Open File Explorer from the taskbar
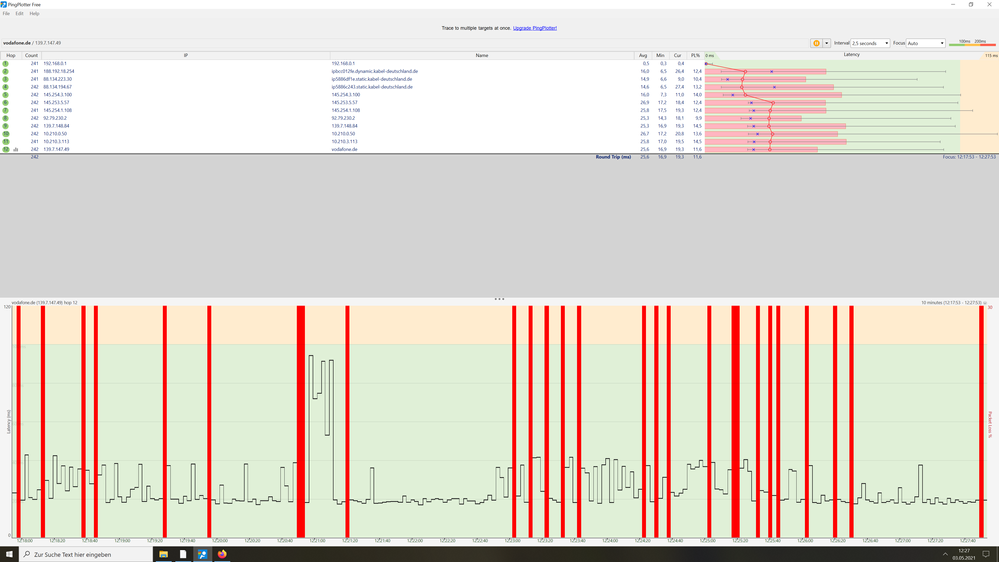The height and width of the screenshot is (562, 999). point(164,554)
